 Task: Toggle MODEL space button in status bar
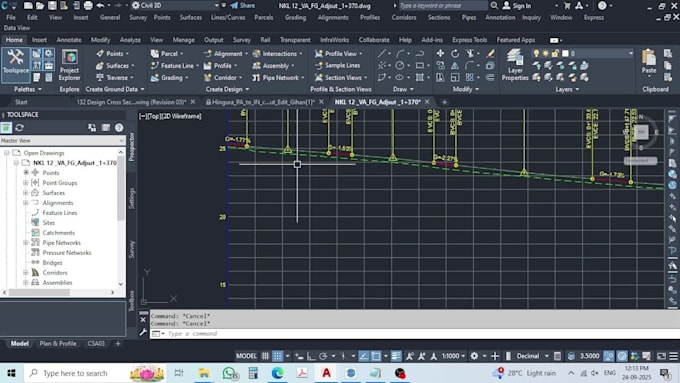(x=246, y=356)
